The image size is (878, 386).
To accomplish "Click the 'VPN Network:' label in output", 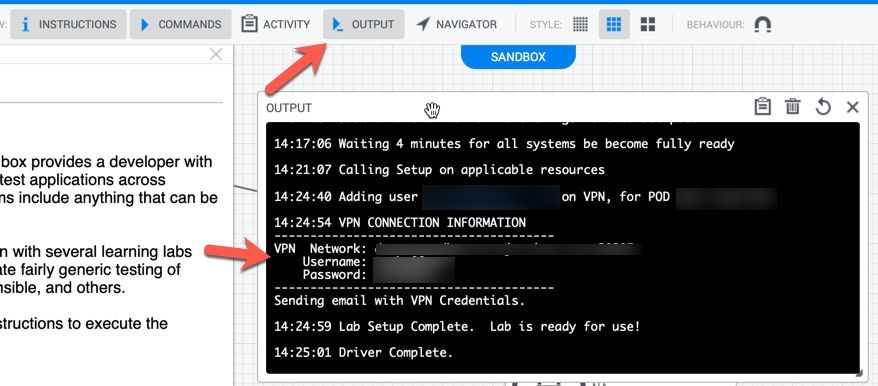I will pyautogui.click(x=320, y=248).
